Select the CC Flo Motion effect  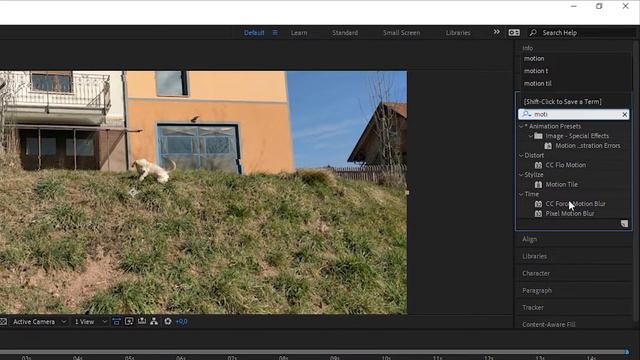566,165
